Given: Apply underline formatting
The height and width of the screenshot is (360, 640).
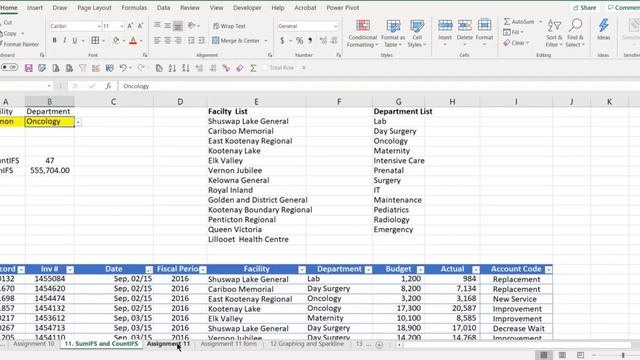Looking at the screenshot, I should click(x=75, y=40).
